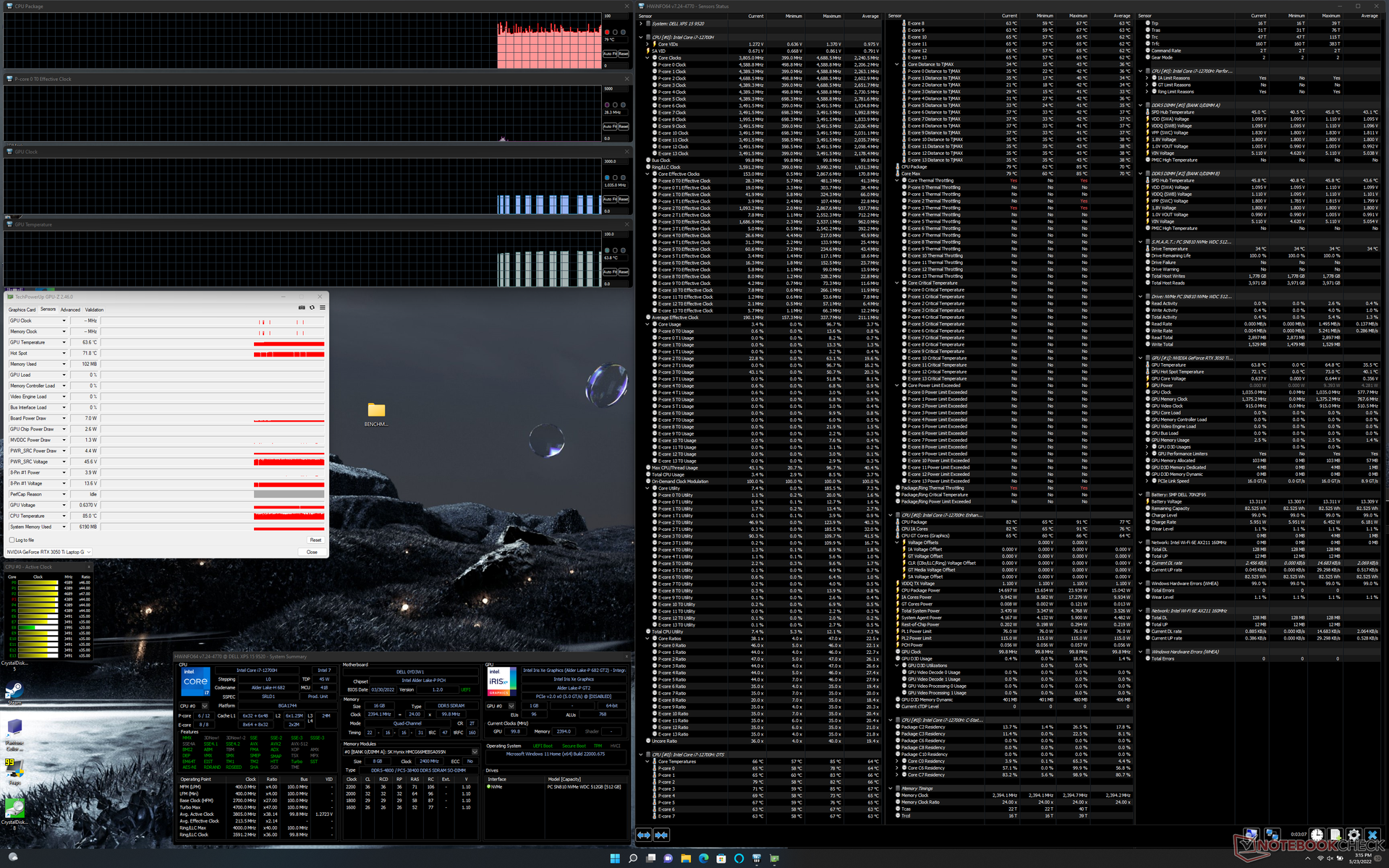
Task: Open GPU-Z hamburger menu icon
Action: (323, 307)
